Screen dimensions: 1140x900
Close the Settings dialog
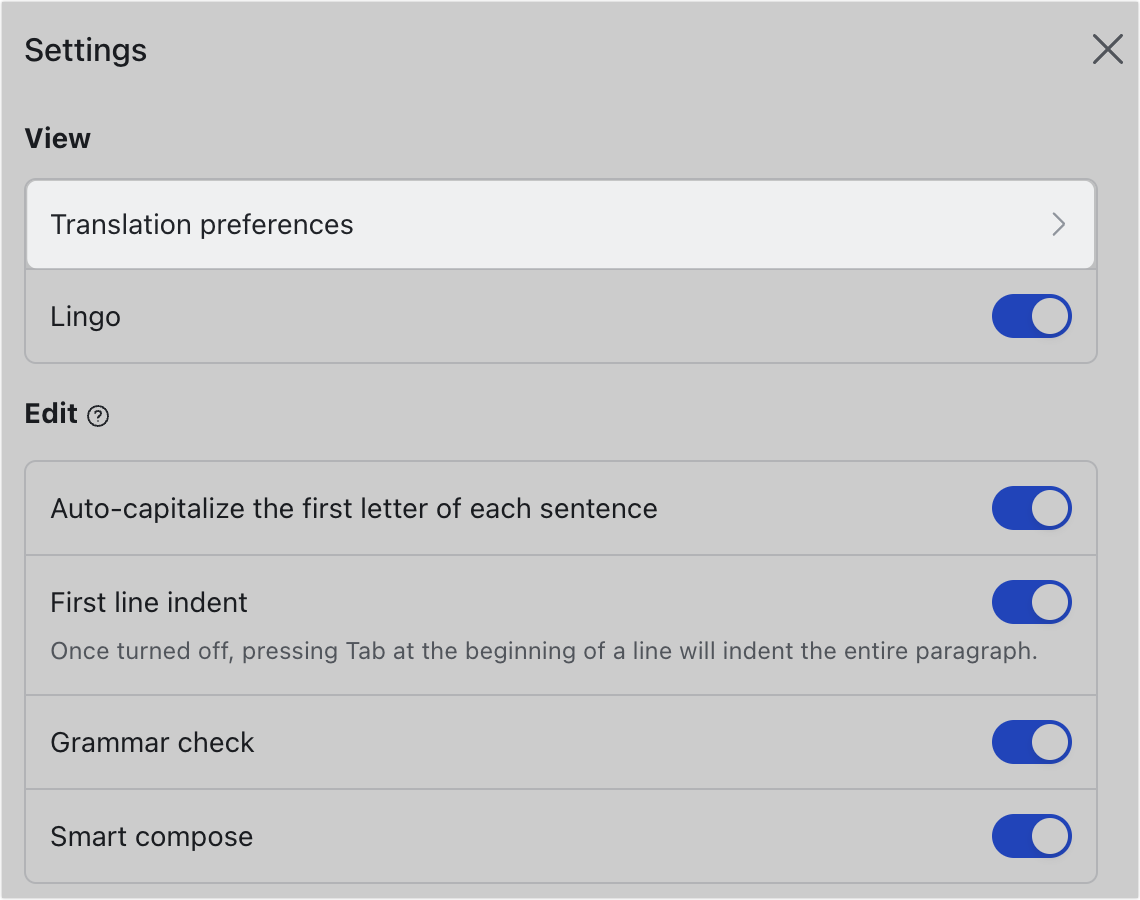pos(1107,49)
